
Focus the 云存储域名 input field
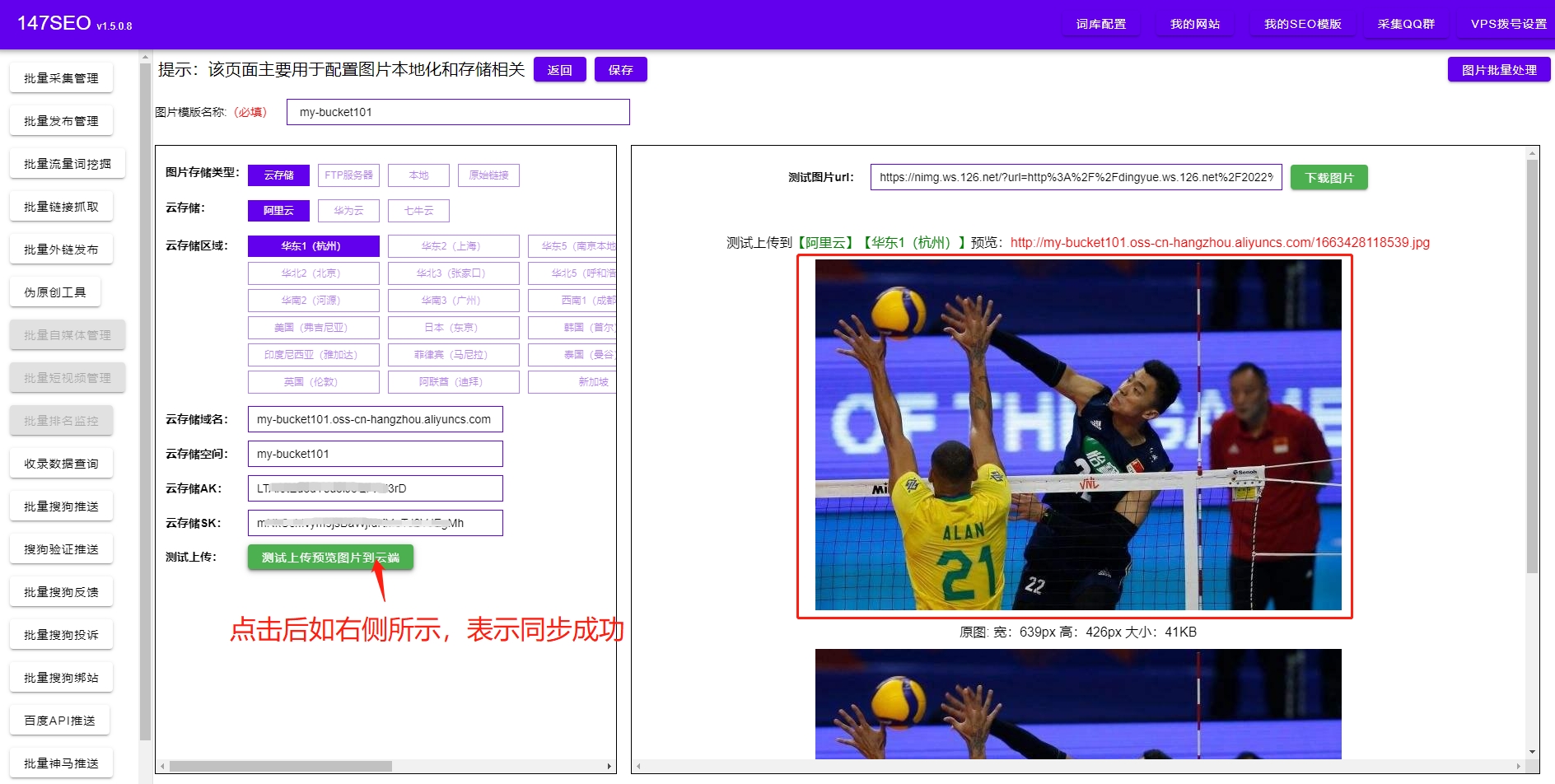point(376,419)
